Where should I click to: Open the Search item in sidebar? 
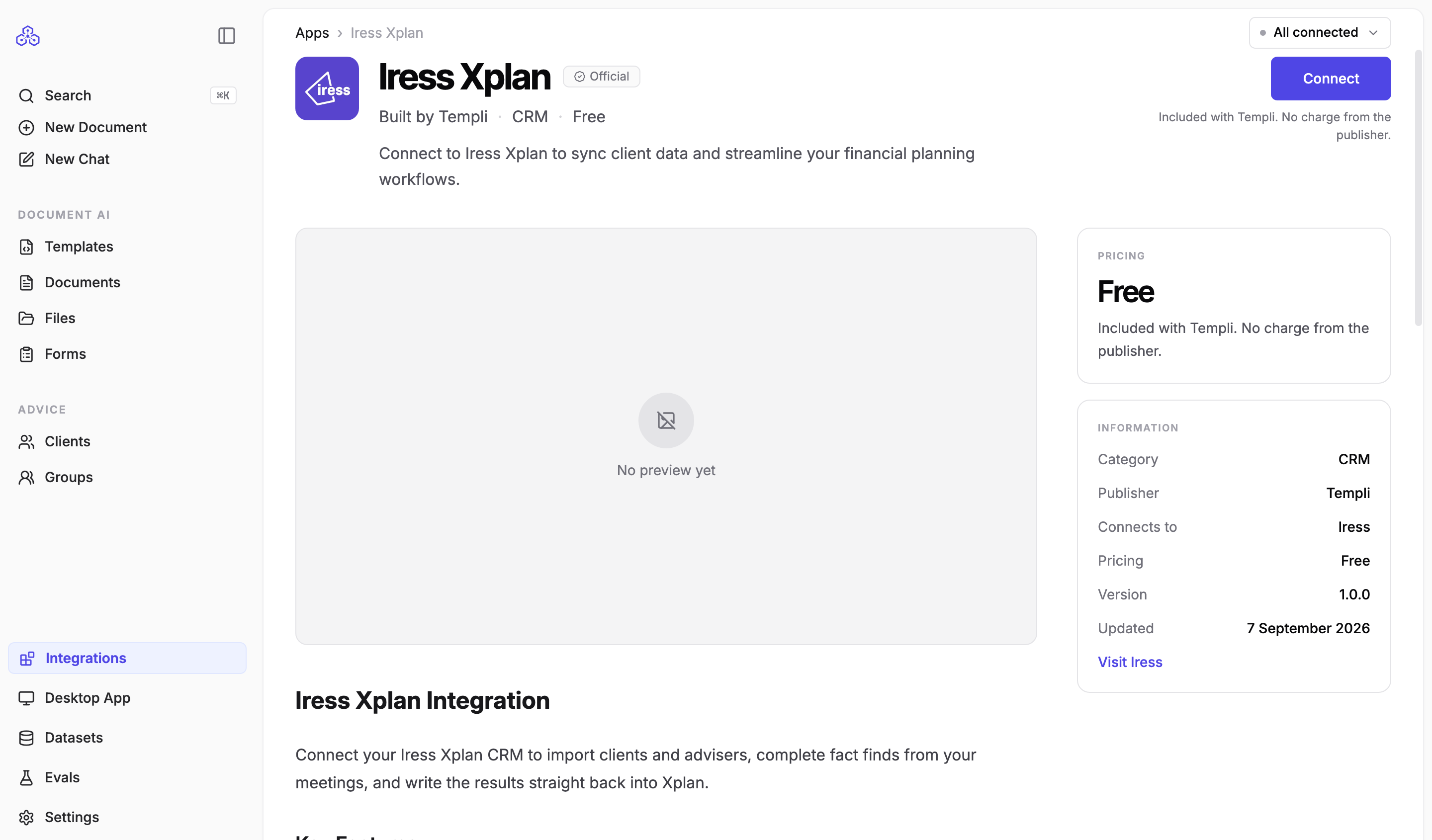pyautogui.click(x=127, y=95)
